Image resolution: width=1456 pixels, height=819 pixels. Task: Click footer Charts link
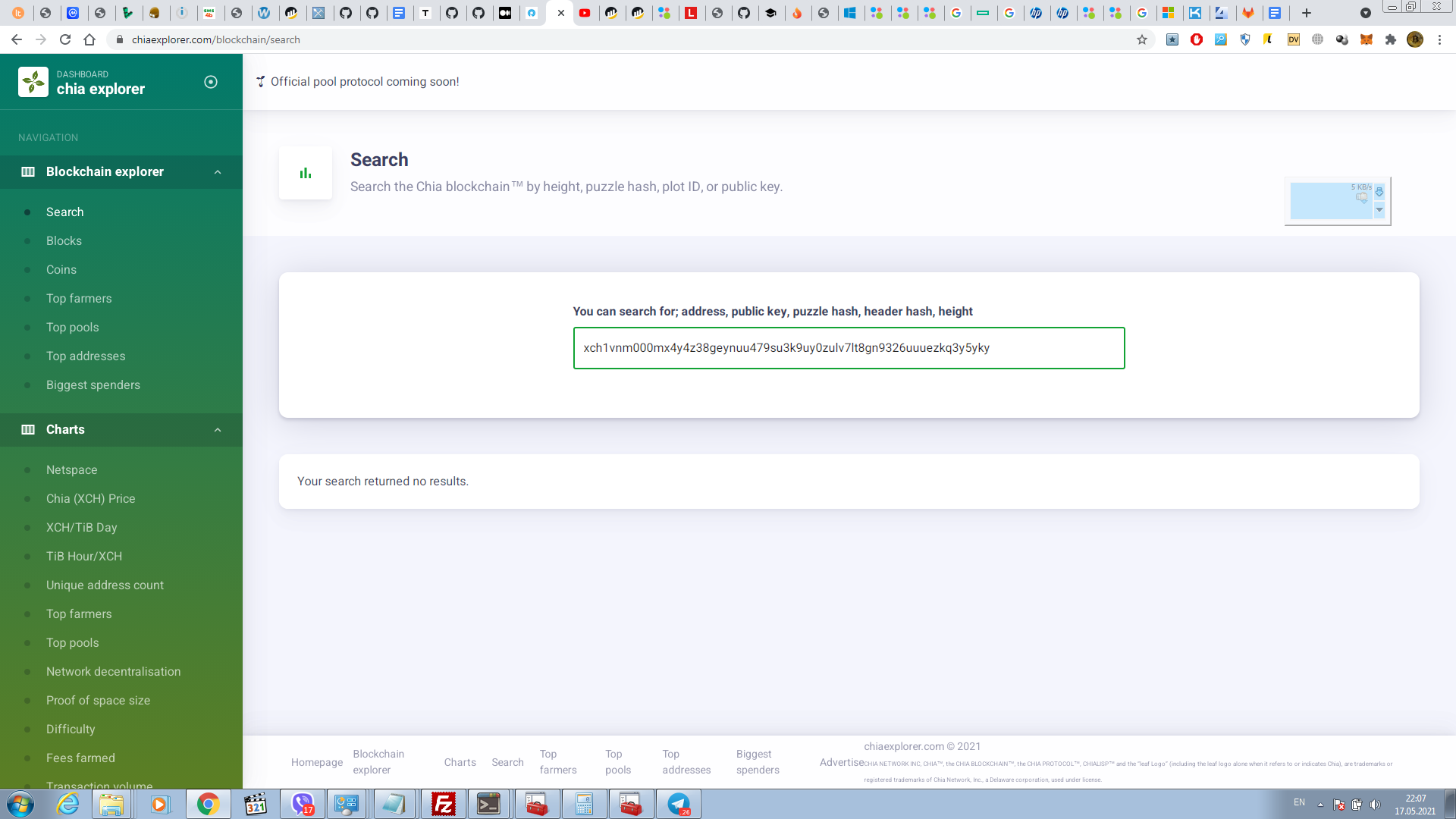click(x=460, y=762)
